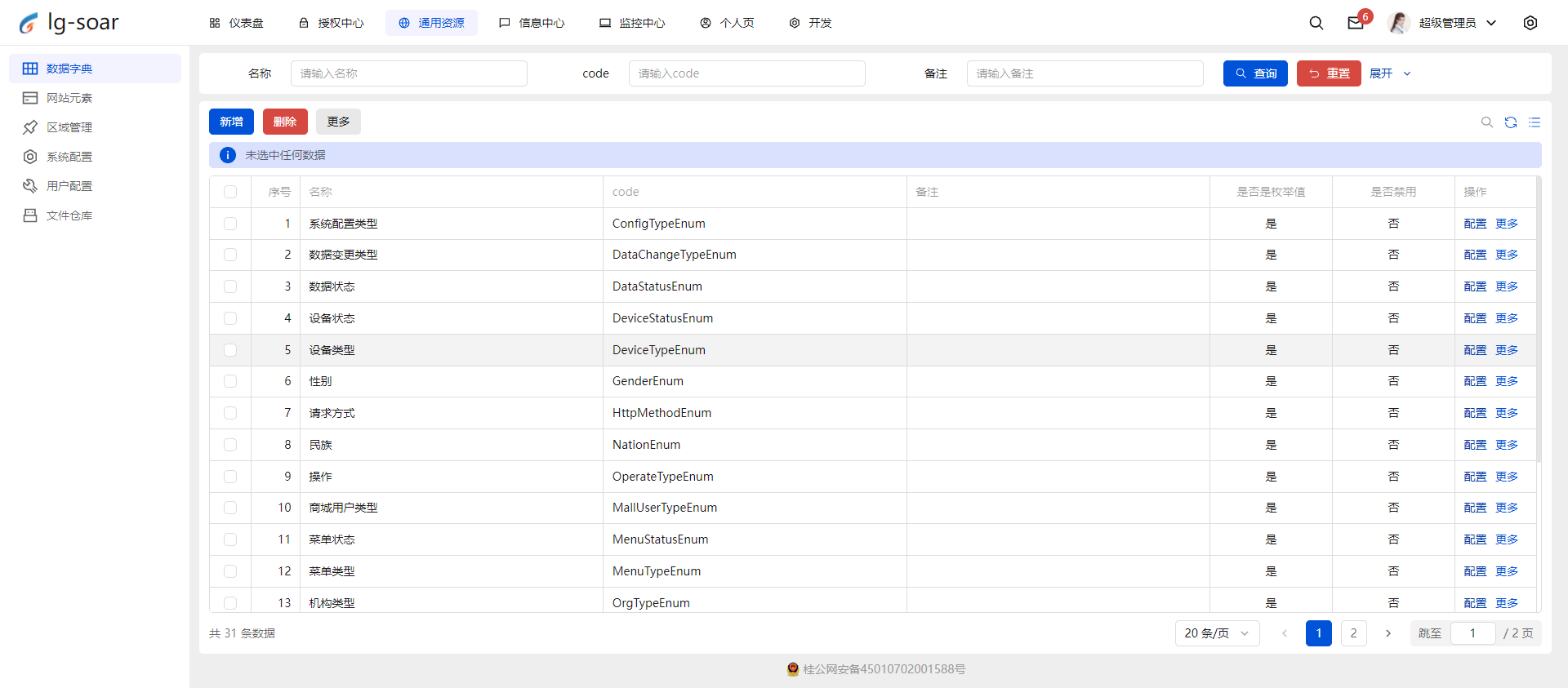
Task: Click the code search input field
Action: coord(747,73)
